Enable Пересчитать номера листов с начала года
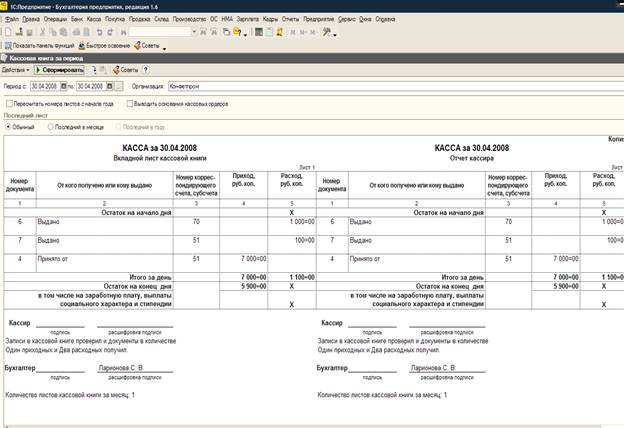This screenshot has height=428, width=624. coord(9,103)
